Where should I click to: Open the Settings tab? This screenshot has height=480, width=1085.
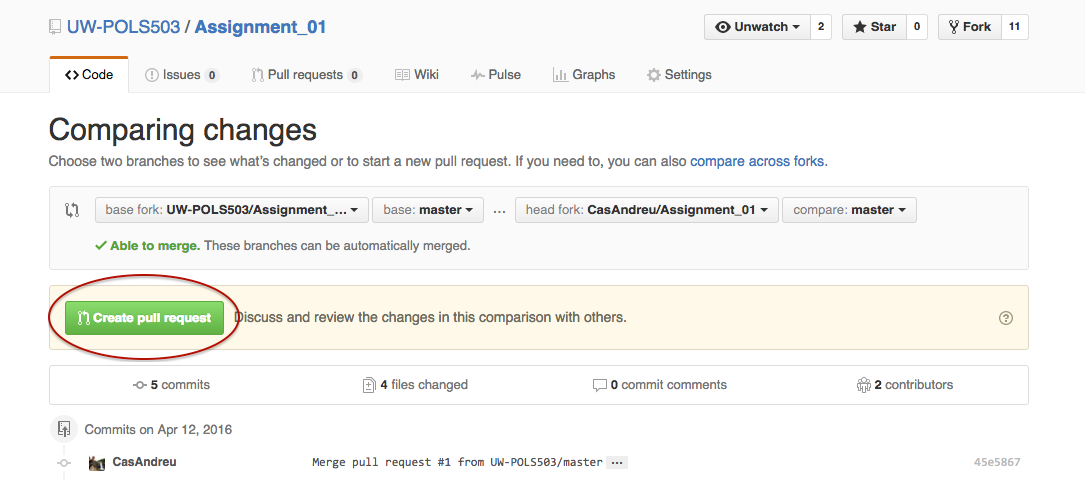click(679, 75)
